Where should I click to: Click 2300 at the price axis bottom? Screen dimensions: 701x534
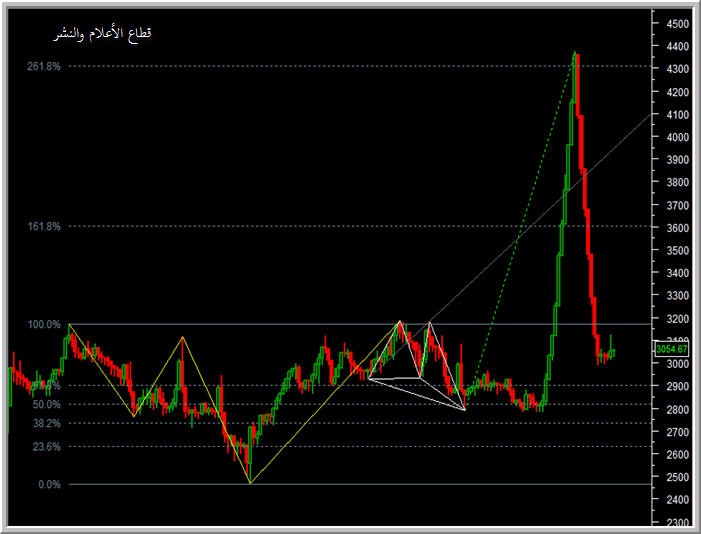(676, 523)
